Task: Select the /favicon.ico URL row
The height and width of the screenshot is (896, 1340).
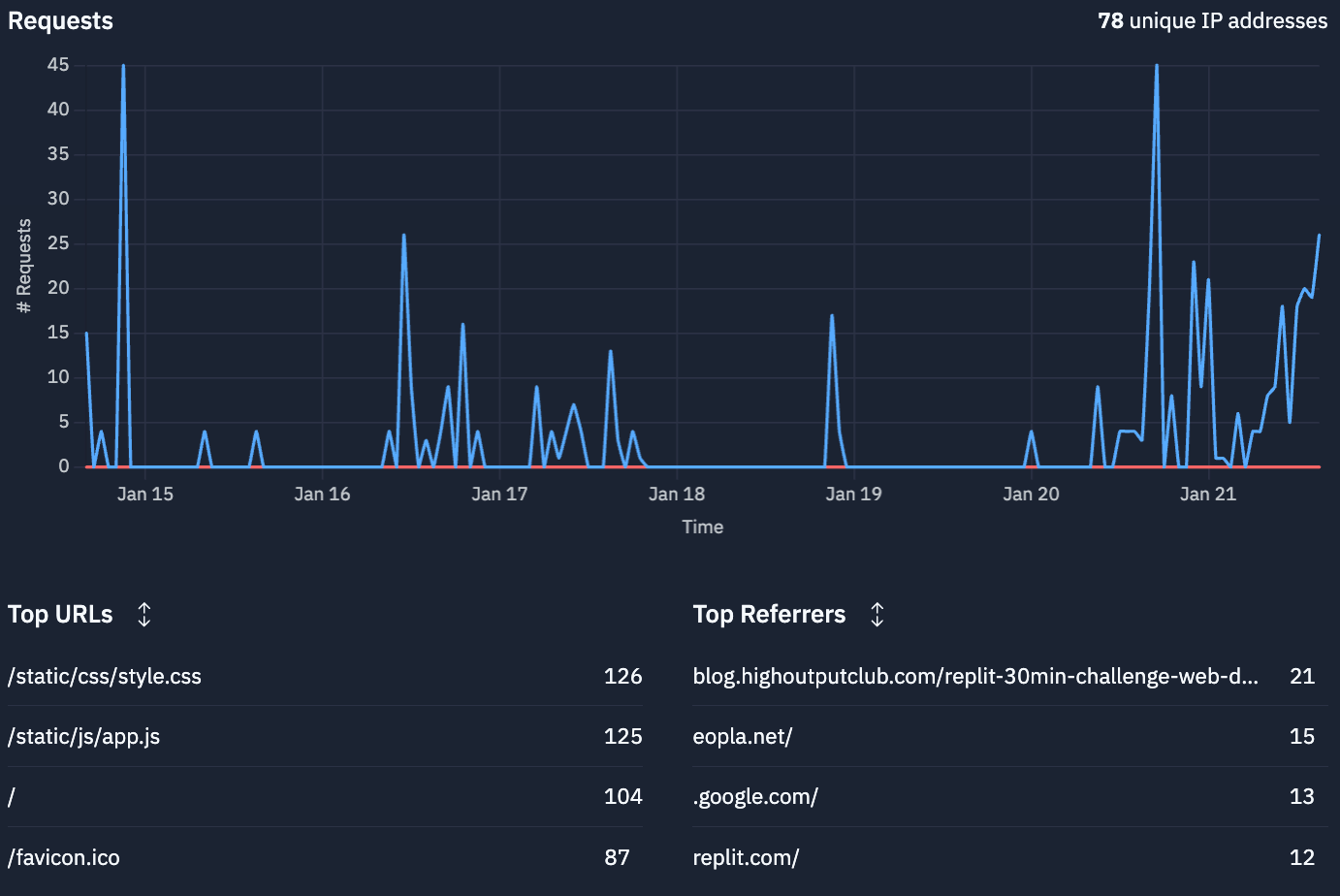Action: tap(325, 857)
